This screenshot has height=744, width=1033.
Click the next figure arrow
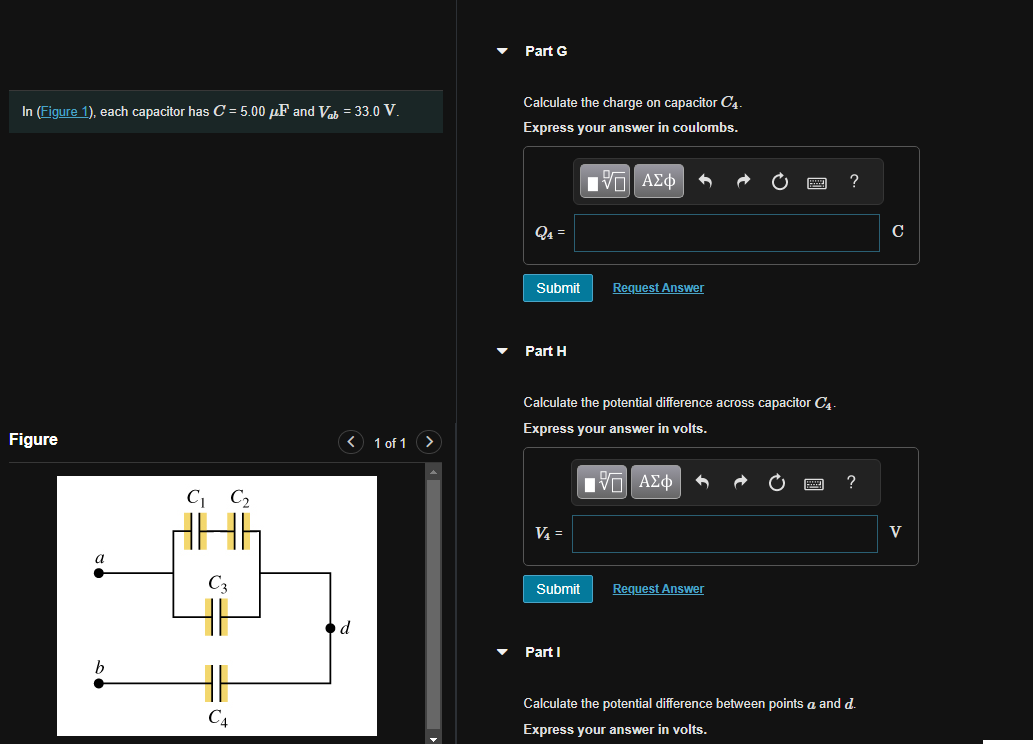[x=428, y=441]
